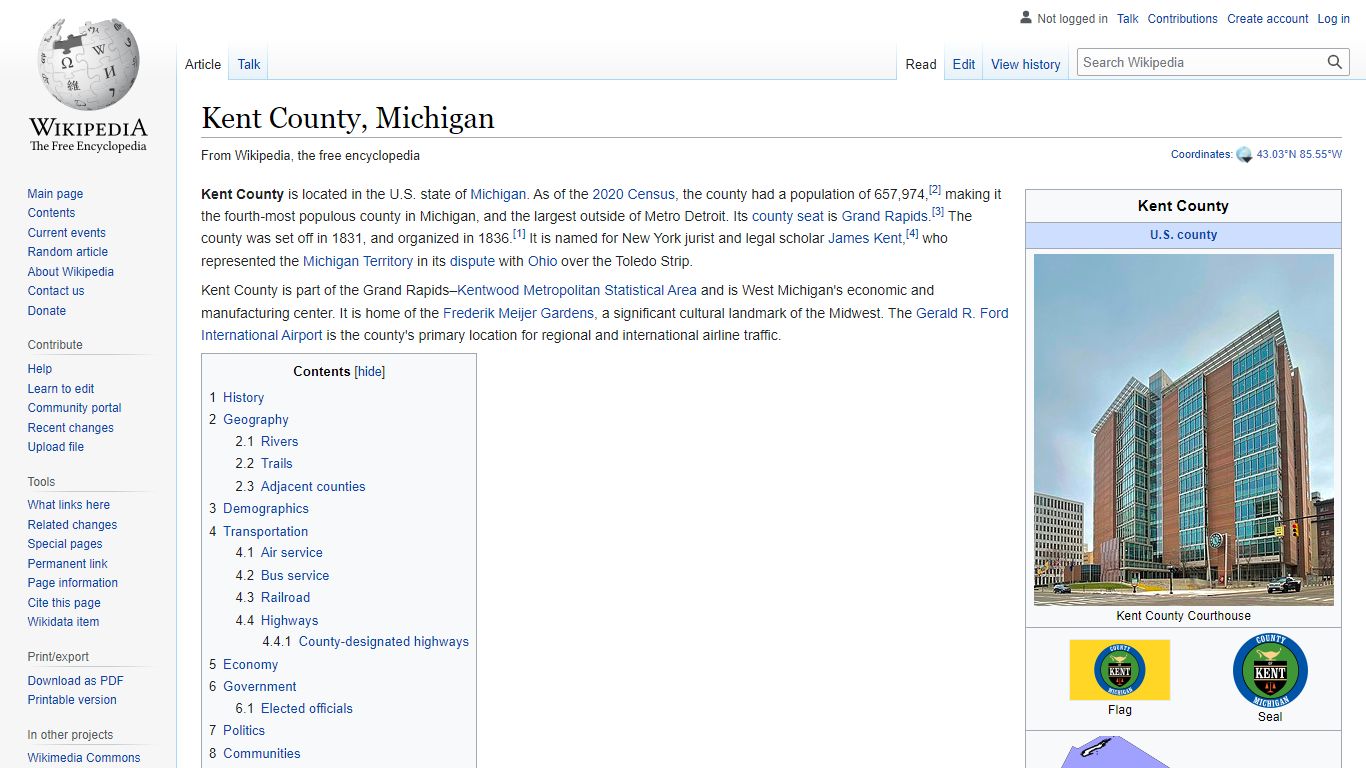Select the Read tab
Viewport: 1366px width, 768px height.
(x=921, y=64)
